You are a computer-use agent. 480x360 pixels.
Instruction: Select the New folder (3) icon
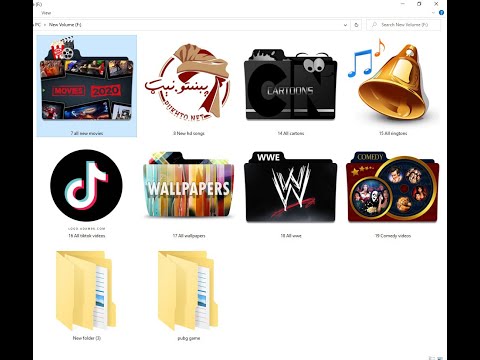(x=86, y=291)
